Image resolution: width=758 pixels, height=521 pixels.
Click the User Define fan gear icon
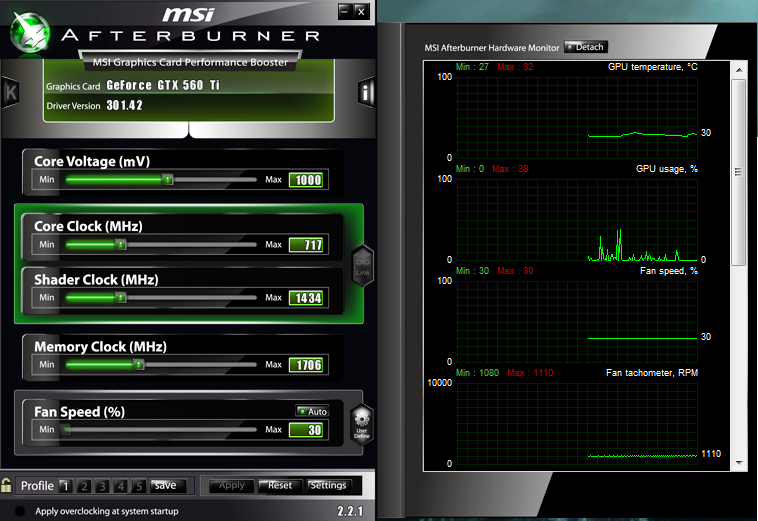coord(362,423)
